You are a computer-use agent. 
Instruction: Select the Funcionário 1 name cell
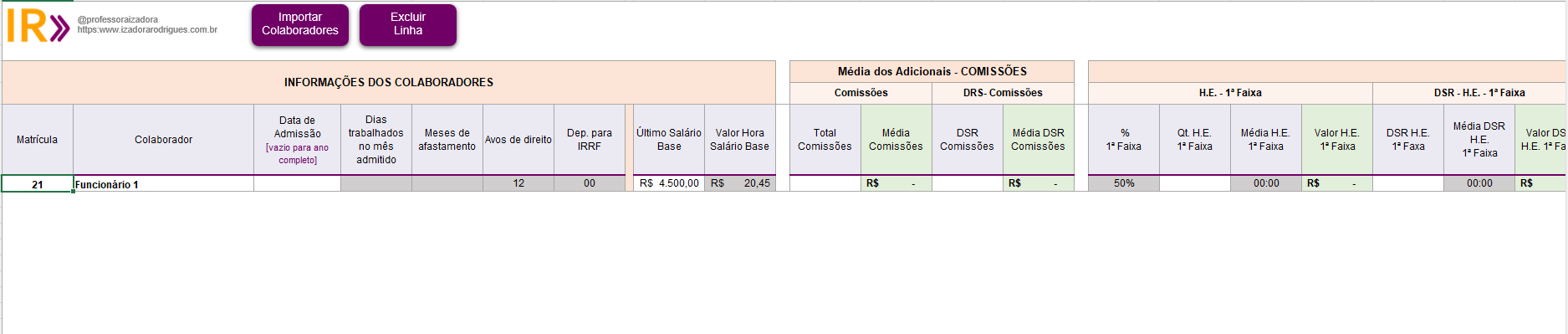[x=164, y=183]
